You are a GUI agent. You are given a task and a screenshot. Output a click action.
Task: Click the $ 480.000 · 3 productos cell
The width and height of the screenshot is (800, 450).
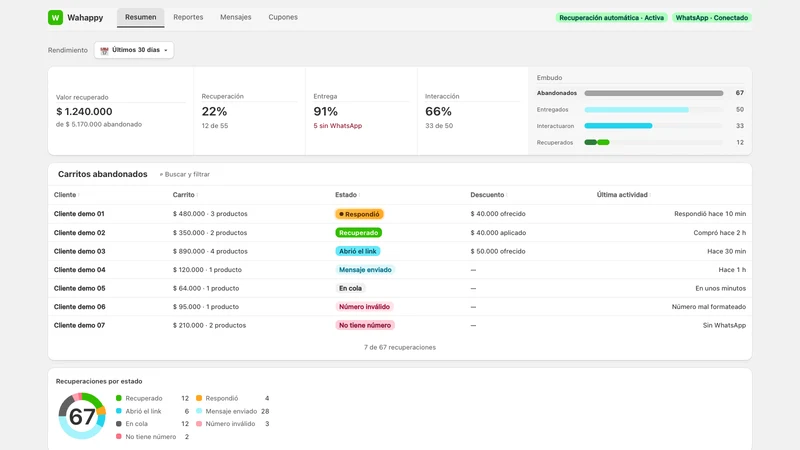click(x=210, y=214)
